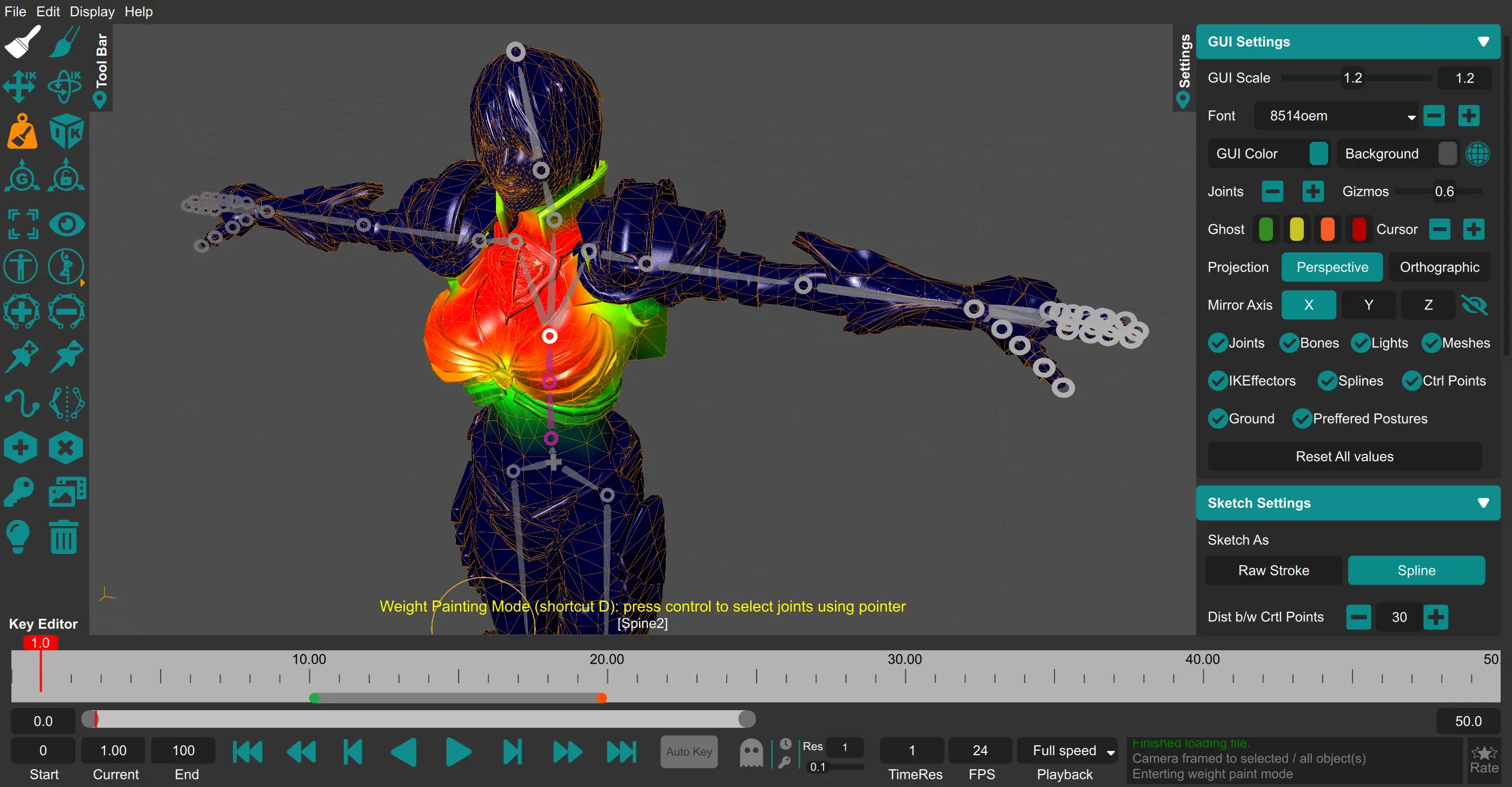This screenshot has height=787, width=1512.
Task: Click the Auto Key button
Action: click(688, 752)
